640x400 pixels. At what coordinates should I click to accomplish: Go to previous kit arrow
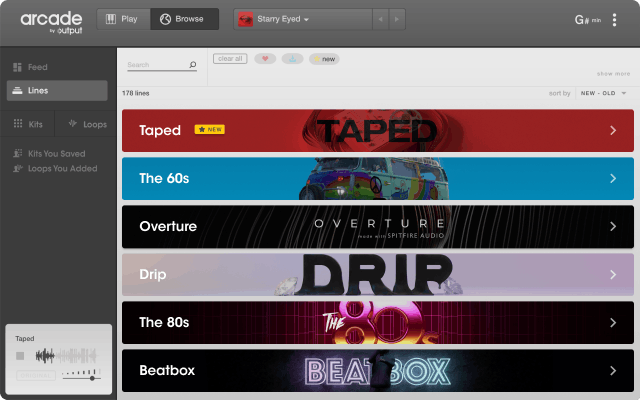380,19
